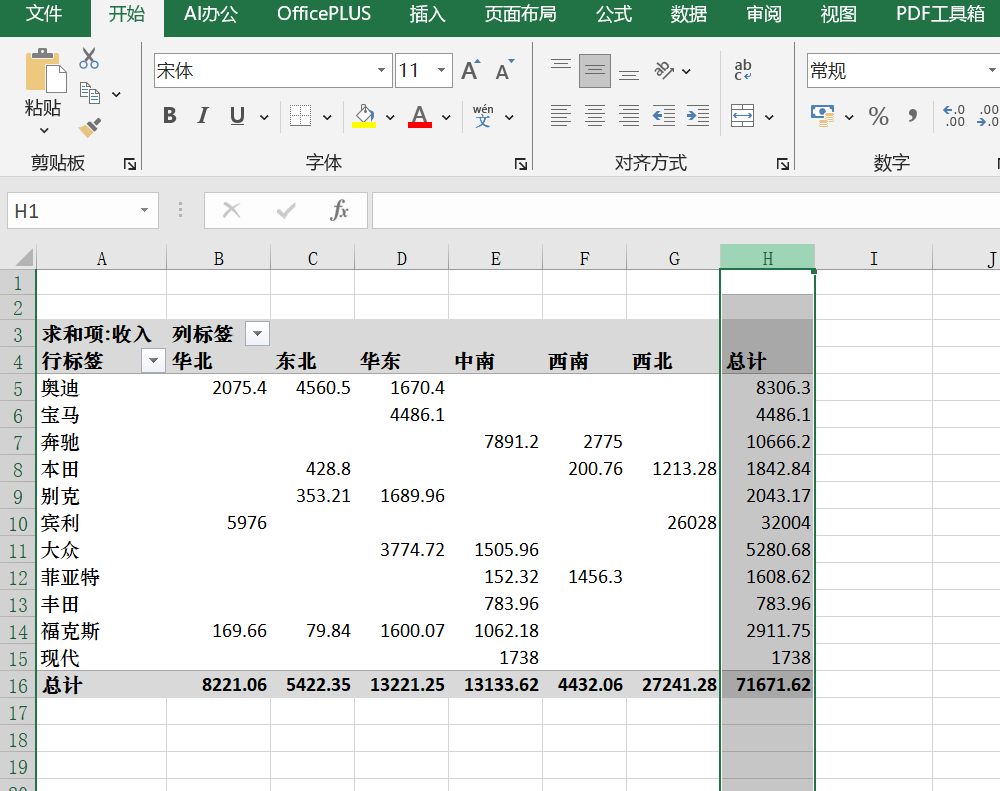
Task: Select column H header
Action: pyautogui.click(x=767, y=258)
